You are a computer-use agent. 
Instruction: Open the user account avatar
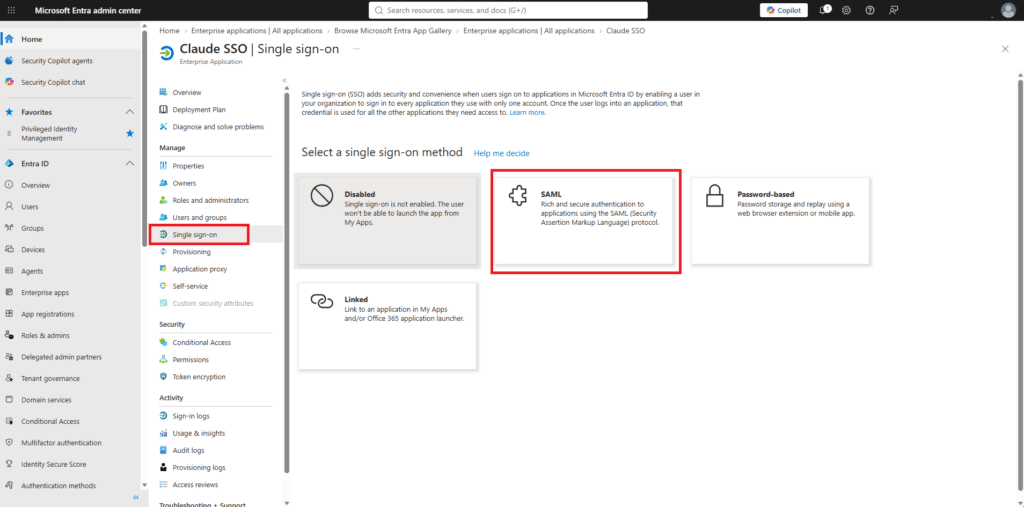click(x=1008, y=10)
